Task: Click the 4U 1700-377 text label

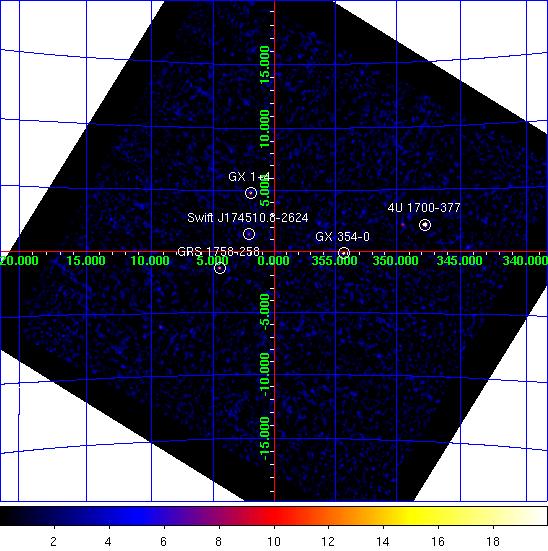Action: [x=424, y=208]
